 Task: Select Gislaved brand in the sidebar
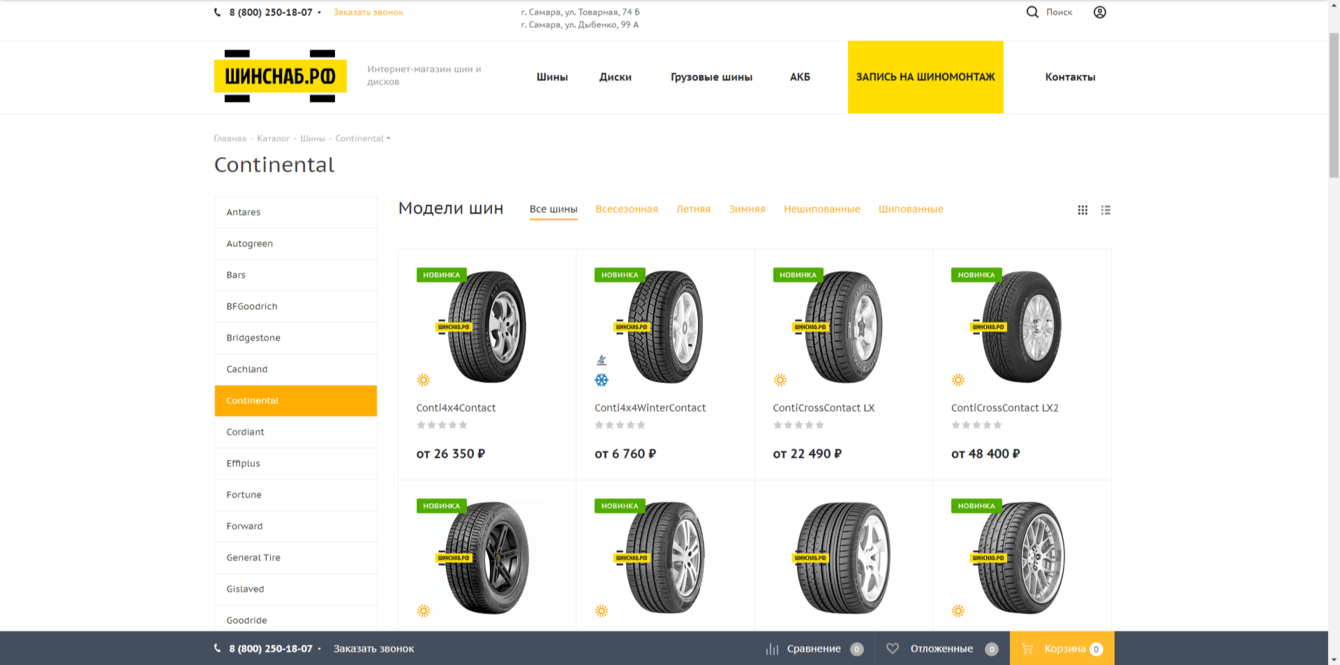[x=296, y=589]
